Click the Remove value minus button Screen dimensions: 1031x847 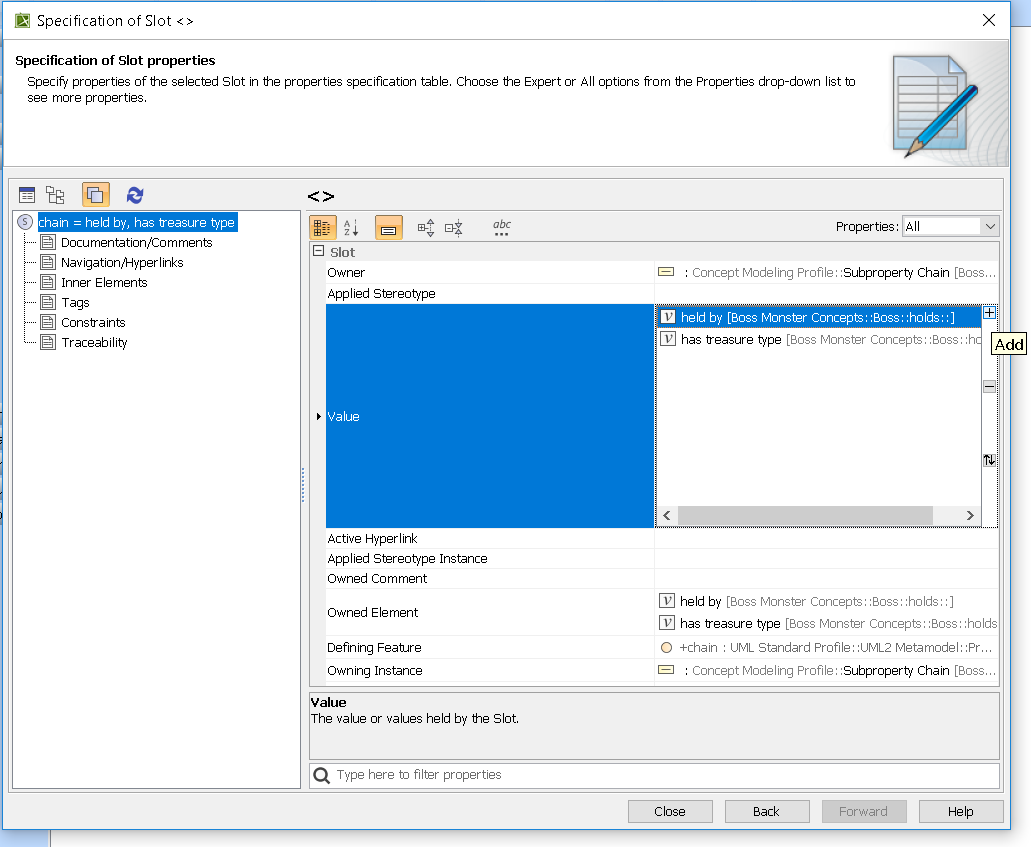click(x=989, y=386)
